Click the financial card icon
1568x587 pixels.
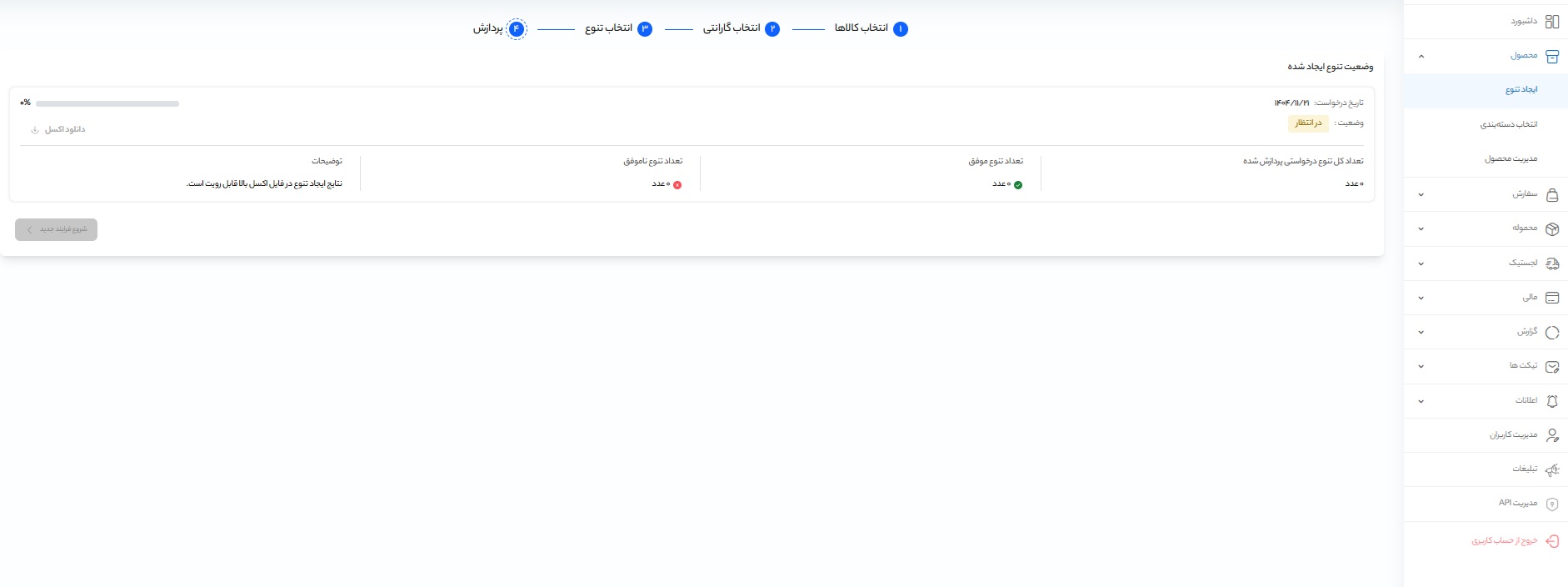1551,298
